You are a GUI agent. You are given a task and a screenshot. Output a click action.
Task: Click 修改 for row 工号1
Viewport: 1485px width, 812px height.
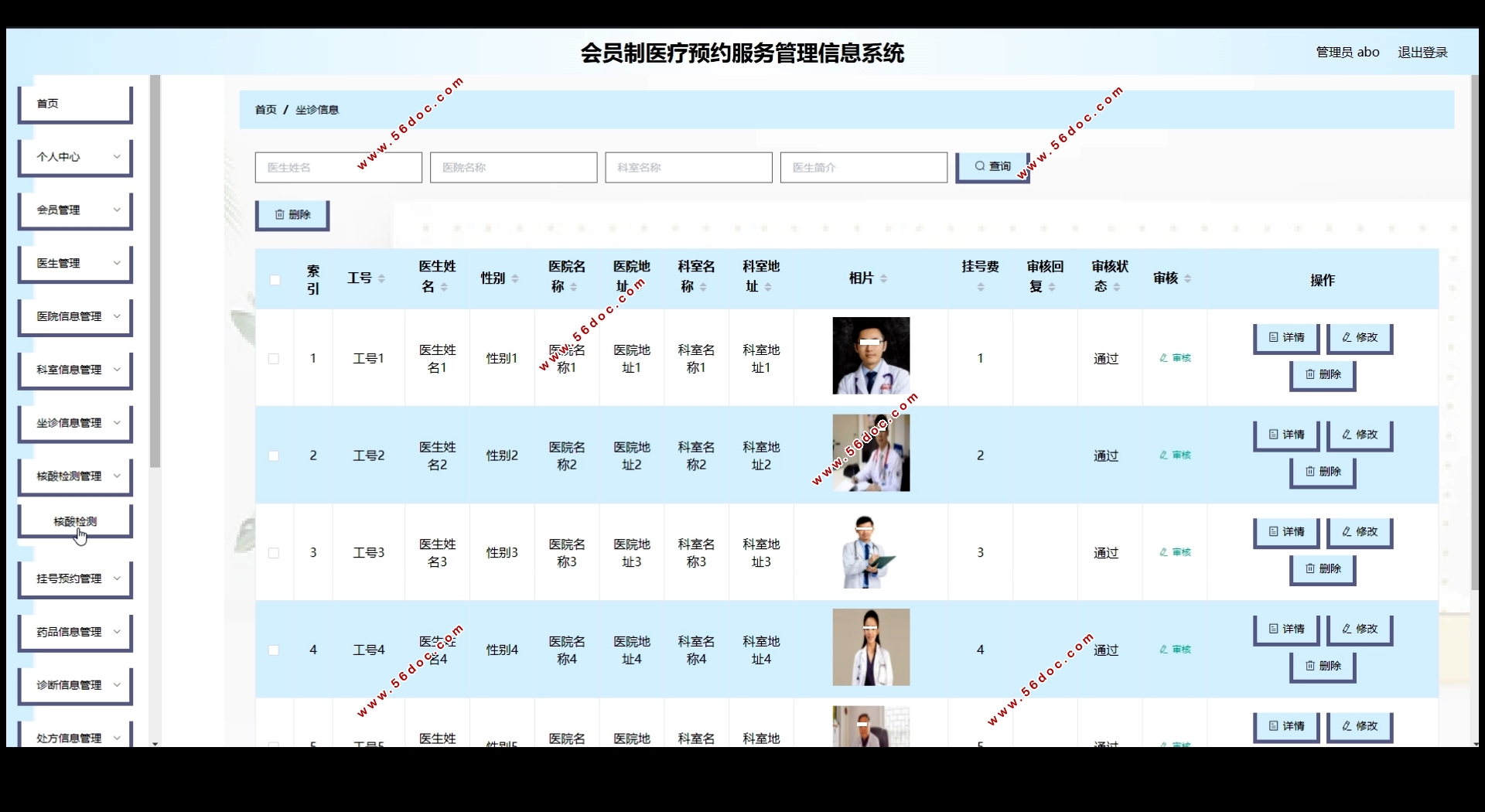(x=1360, y=338)
